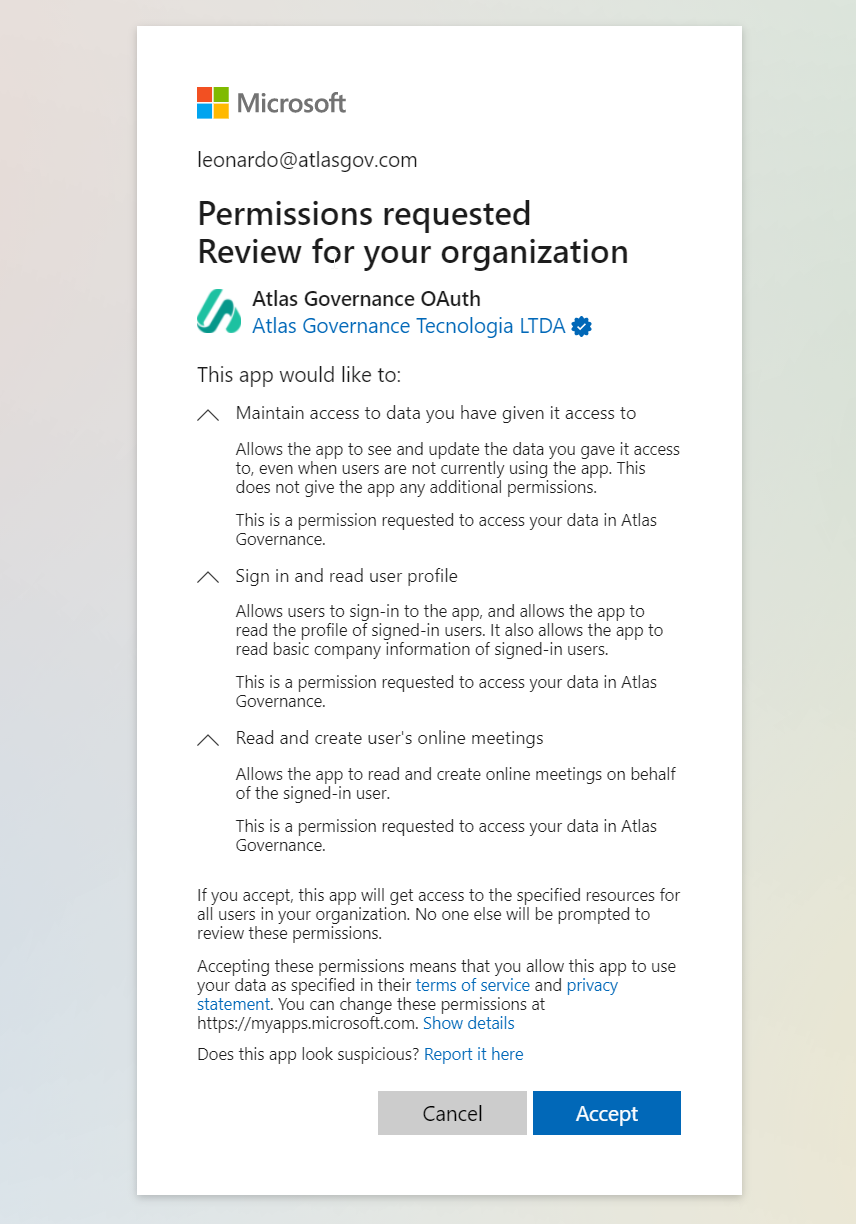Click Read and create user's online meetings title
The width and height of the screenshot is (856, 1224).
click(390, 738)
